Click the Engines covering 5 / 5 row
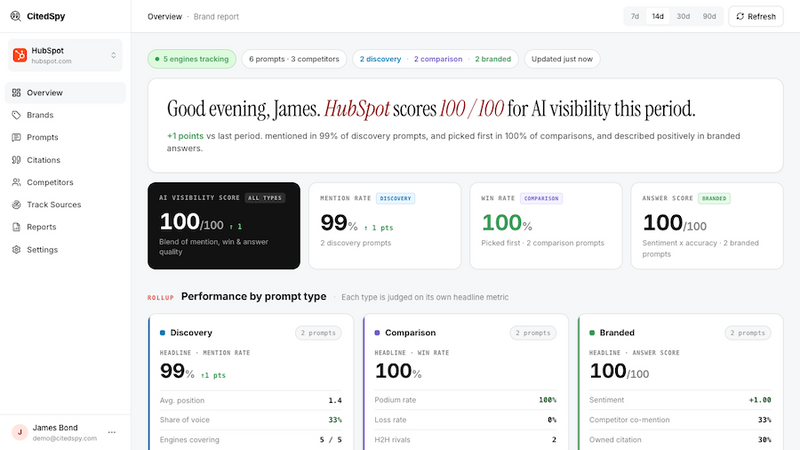 pos(251,440)
